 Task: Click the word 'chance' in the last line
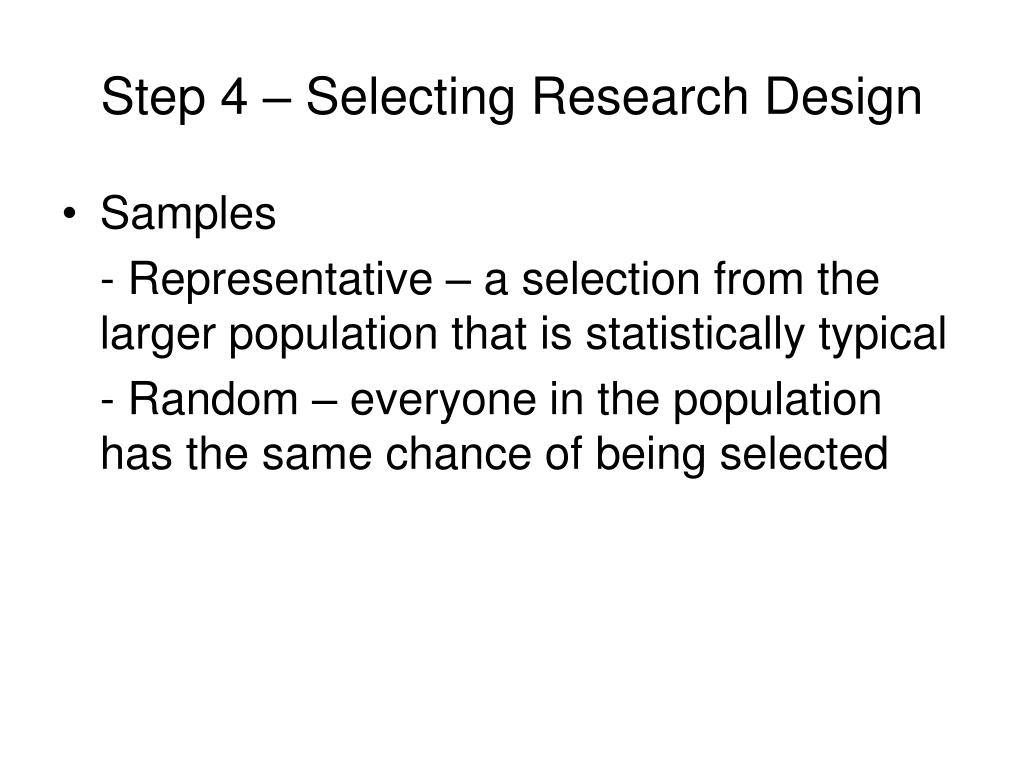[x=458, y=454]
